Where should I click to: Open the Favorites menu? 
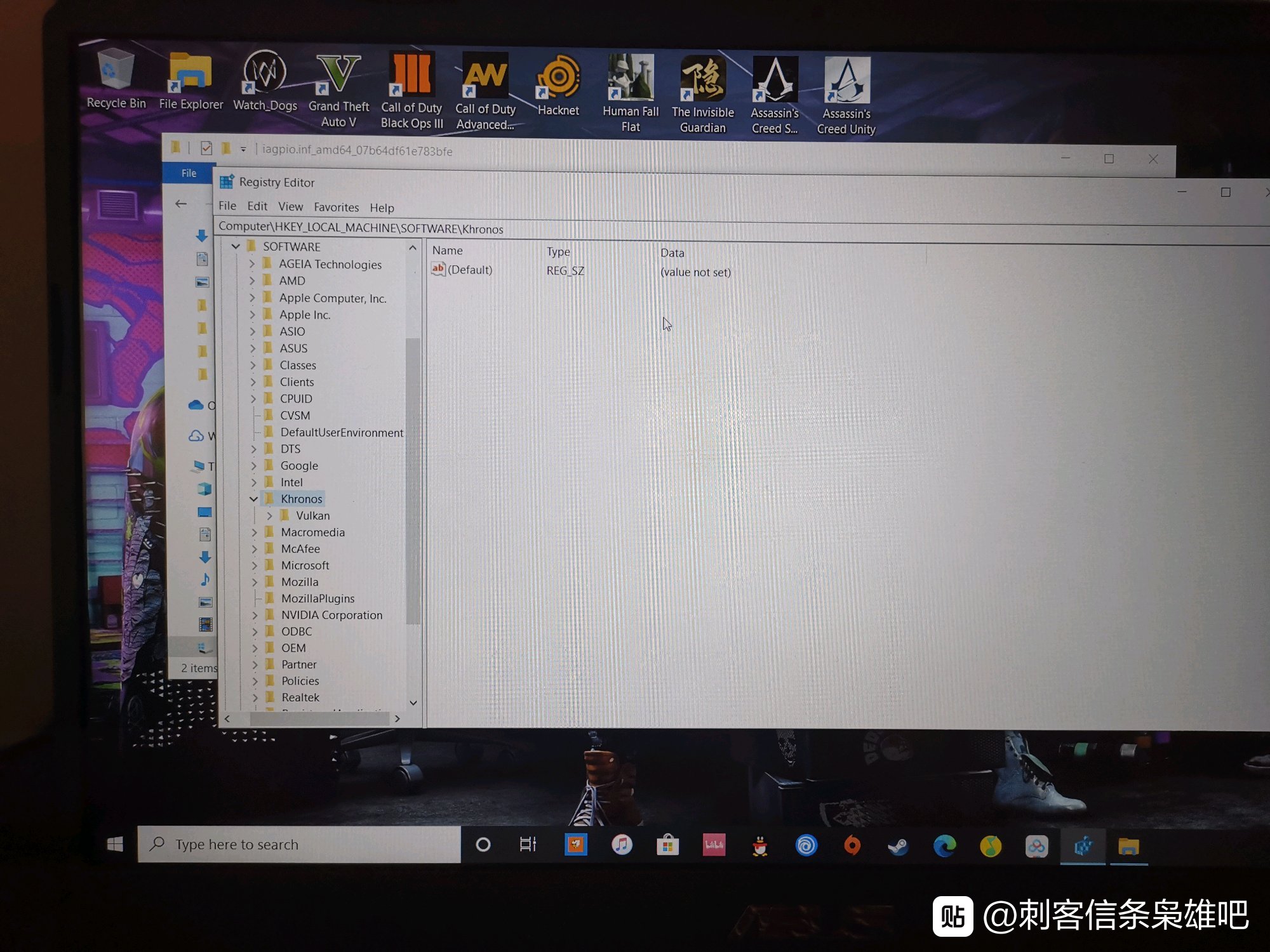tap(336, 208)
